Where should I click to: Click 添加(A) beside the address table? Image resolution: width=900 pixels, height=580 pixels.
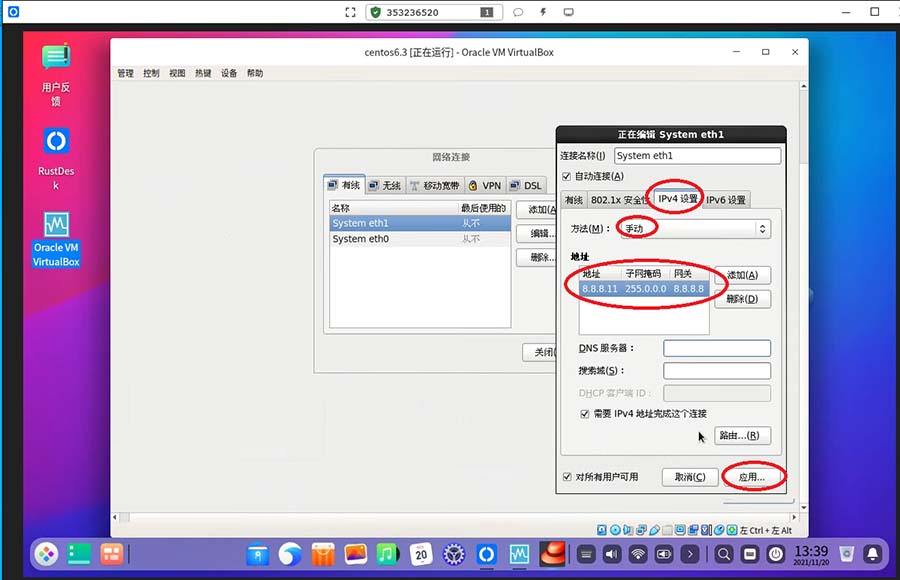tap(742, 275)
